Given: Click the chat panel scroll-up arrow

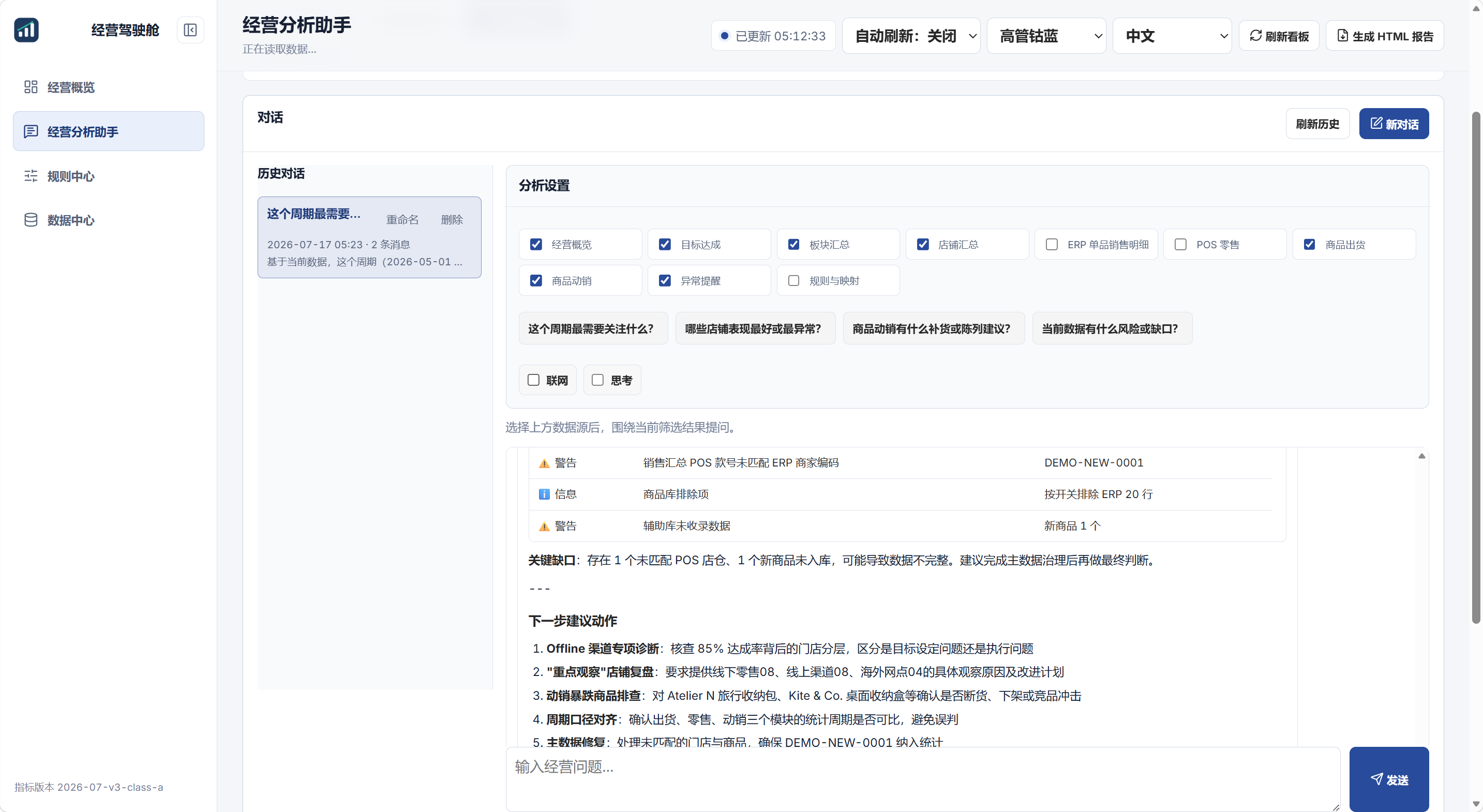Looking at the screenshot, I should click(x=1421, y=456).
